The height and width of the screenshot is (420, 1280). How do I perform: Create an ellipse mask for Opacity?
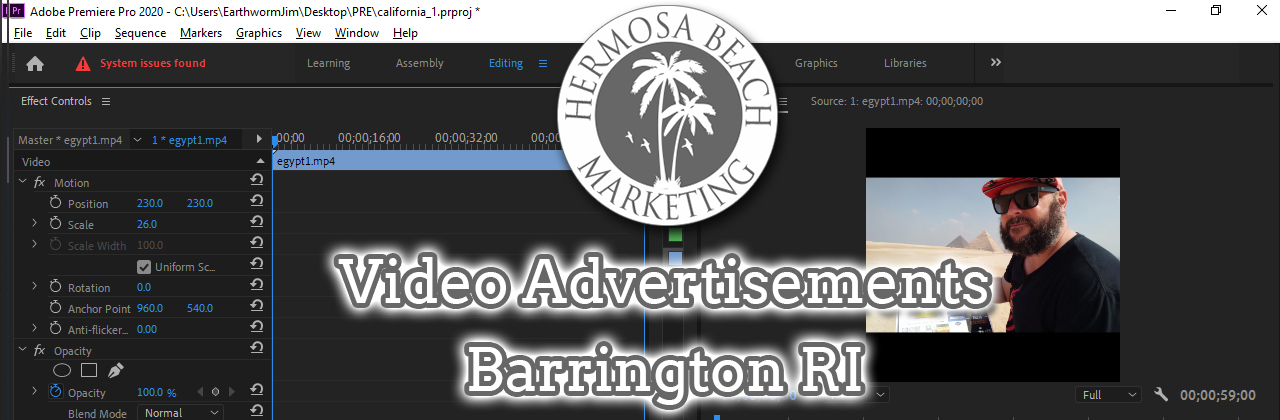[61, 371]
